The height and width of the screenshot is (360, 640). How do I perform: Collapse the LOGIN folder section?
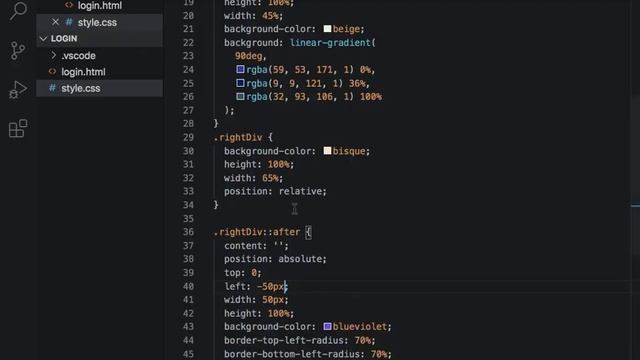99,38
